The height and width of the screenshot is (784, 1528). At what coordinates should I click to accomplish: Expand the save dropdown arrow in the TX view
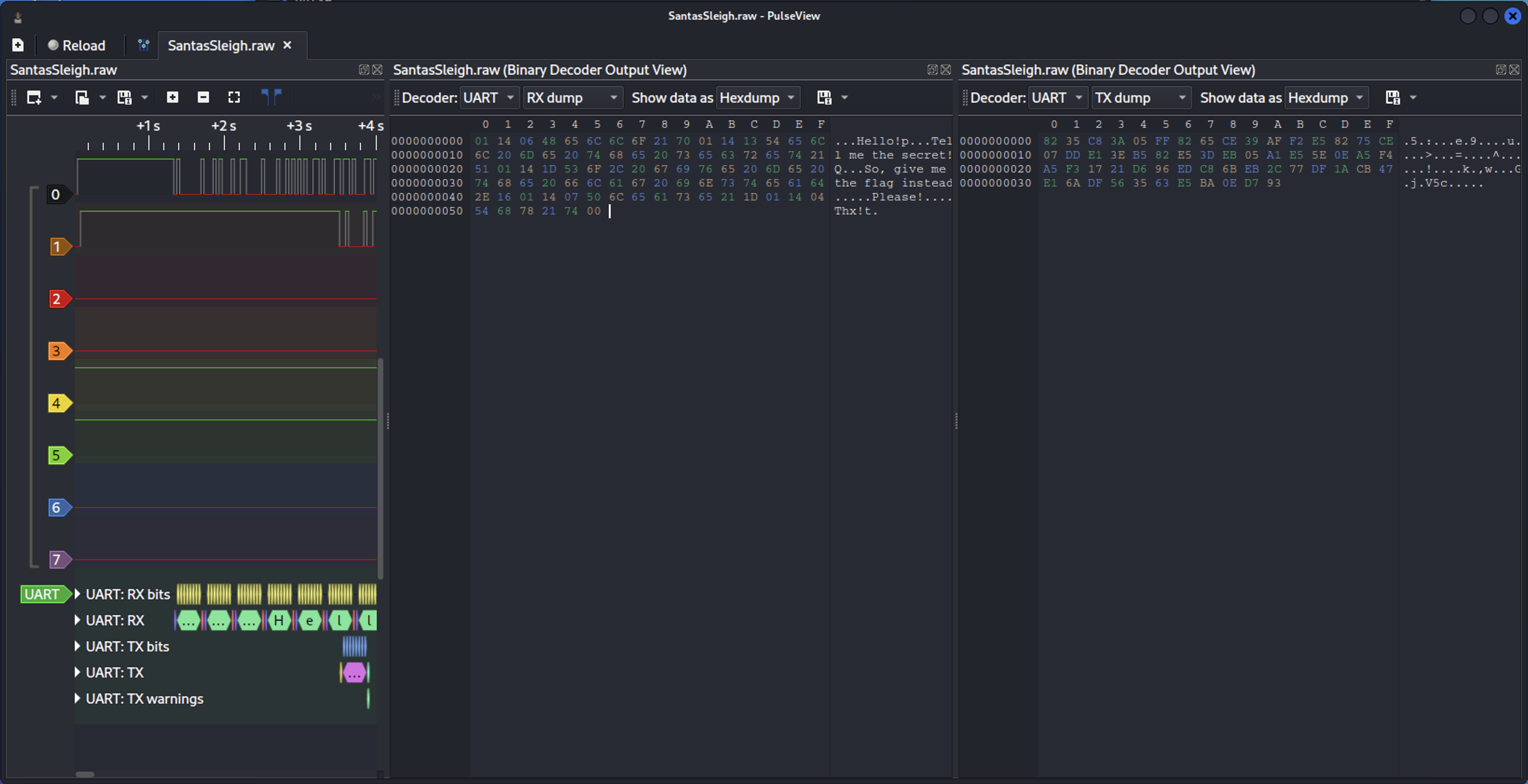[x=1413, y=97]
